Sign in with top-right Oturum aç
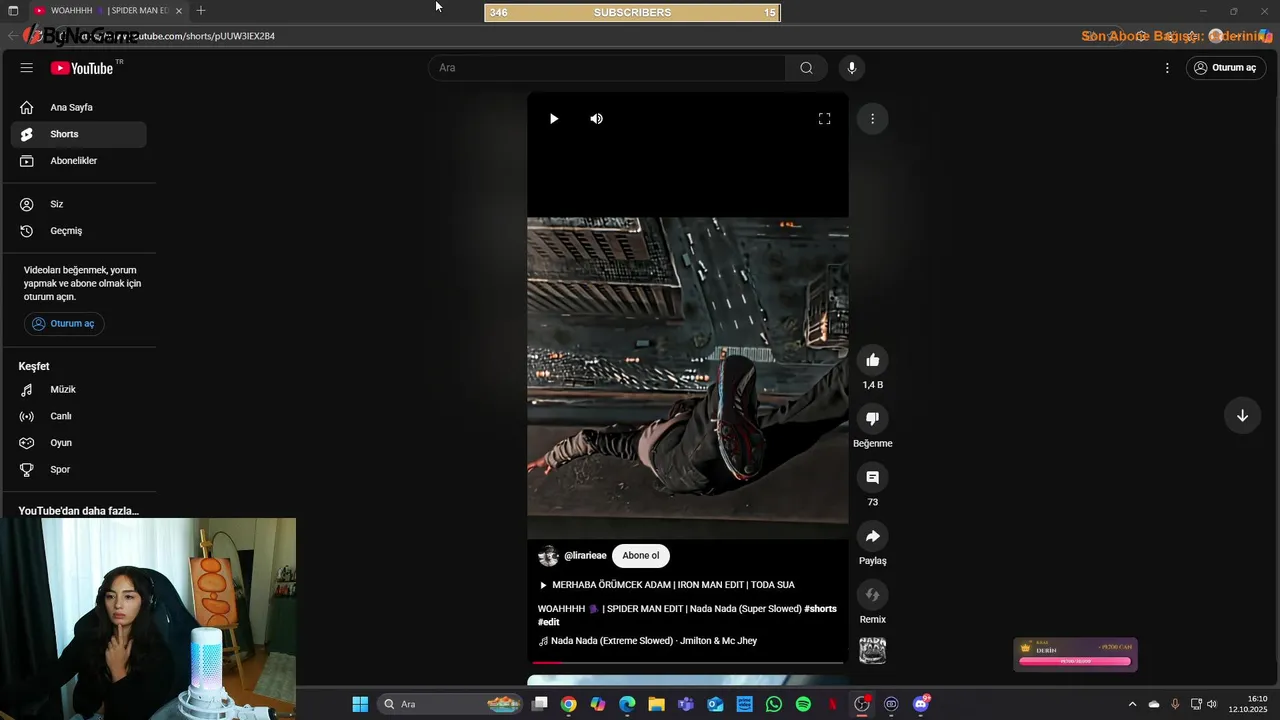The height and width of the screenshot is (720, 1280). point(1225,68)
